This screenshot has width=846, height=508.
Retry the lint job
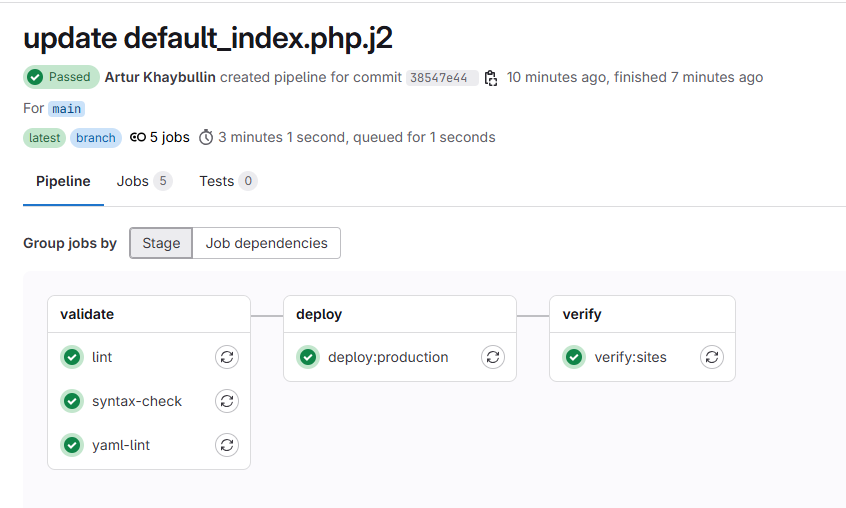[227, 357]
